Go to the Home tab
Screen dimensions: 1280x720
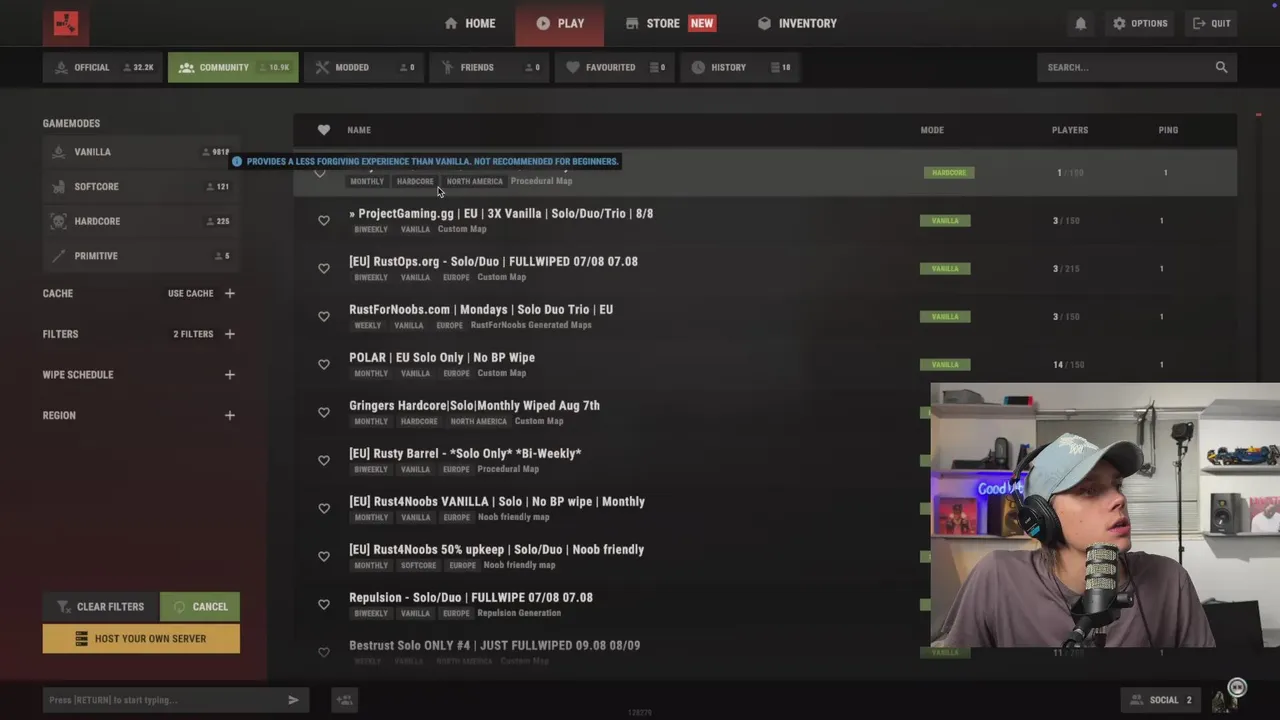click(470, 23)
